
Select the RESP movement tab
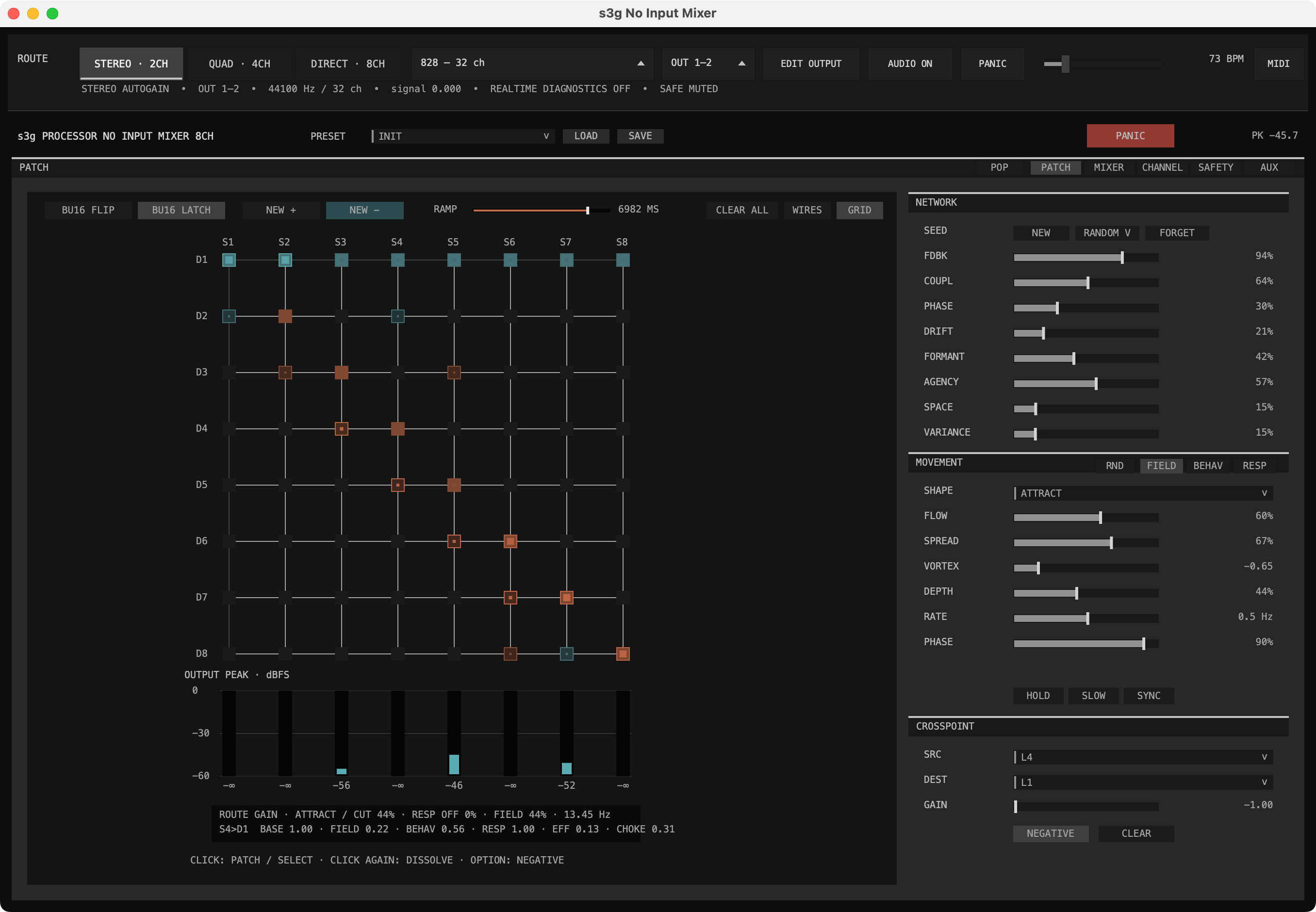[1254, 466]
